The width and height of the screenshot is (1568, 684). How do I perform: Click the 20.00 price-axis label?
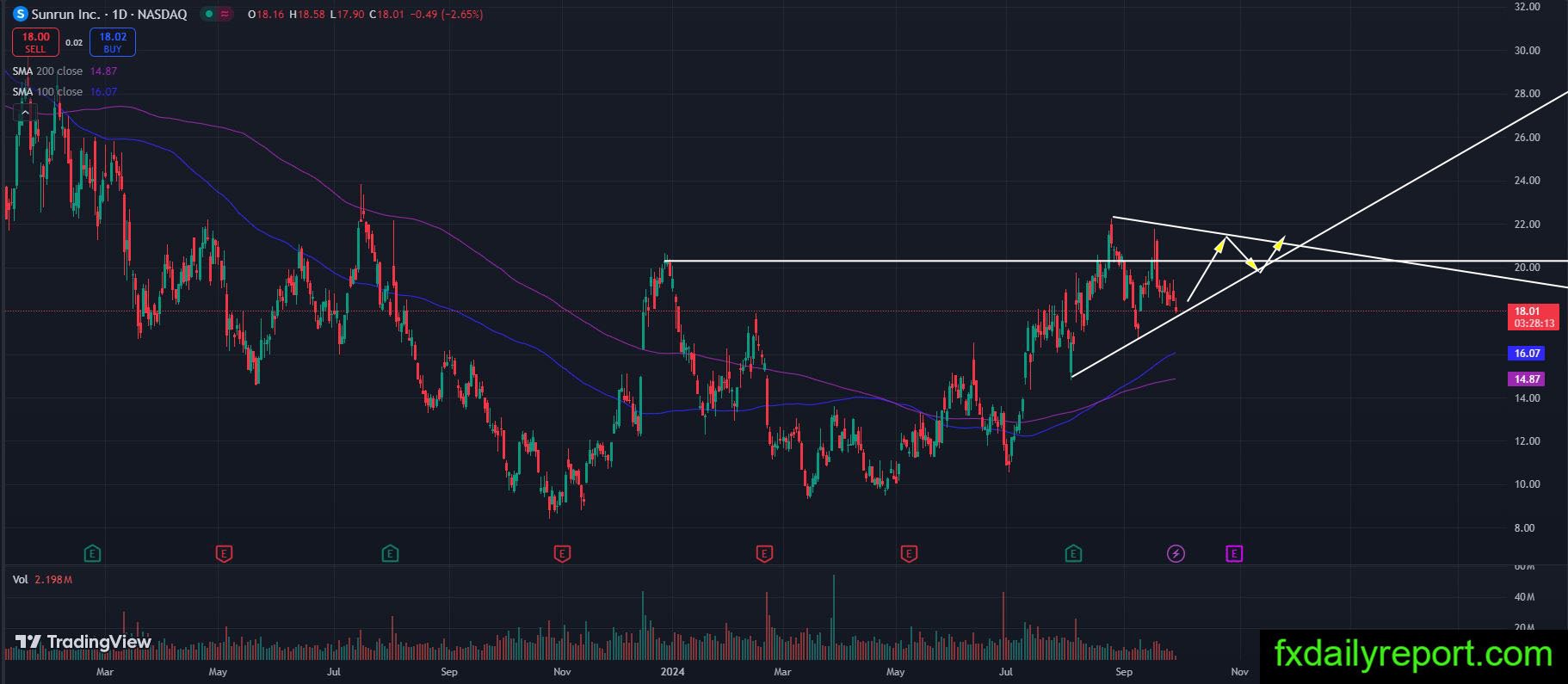pos(1527,268)
